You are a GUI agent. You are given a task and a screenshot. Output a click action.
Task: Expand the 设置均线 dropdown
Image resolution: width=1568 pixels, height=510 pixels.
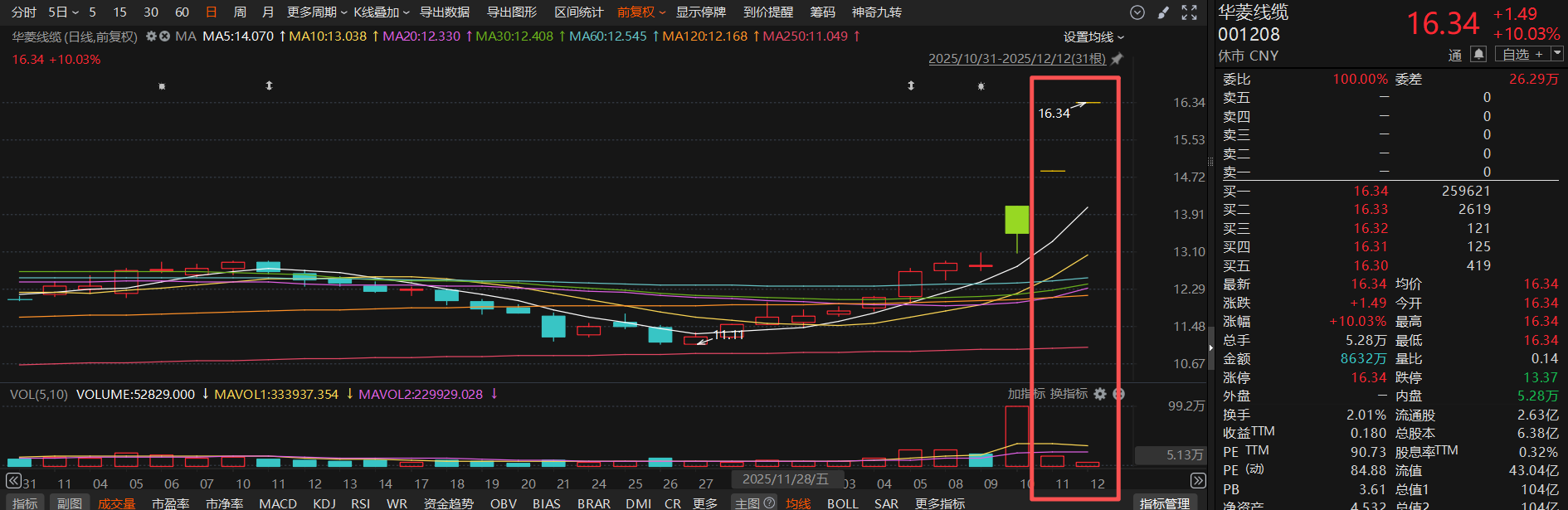tap(1093, 37)
